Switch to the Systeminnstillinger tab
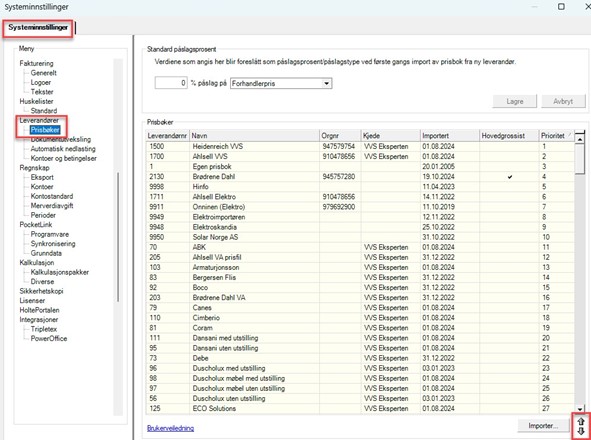The width and height of the screenshot is (591, 440). (38, 28)
